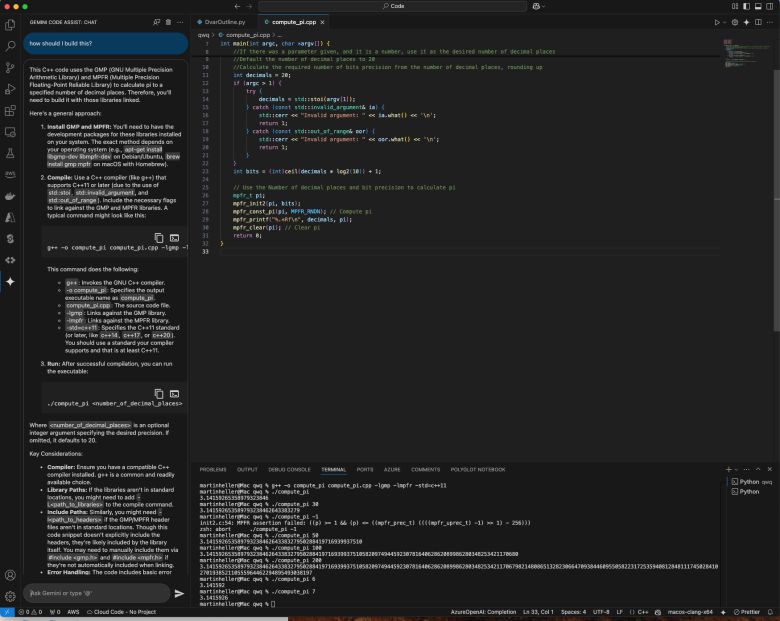This screenshot has height=621, width=780.
Task: Delete the Gemini chat history with trash icon
Action: pyautogui.click(x=166, y=21)
